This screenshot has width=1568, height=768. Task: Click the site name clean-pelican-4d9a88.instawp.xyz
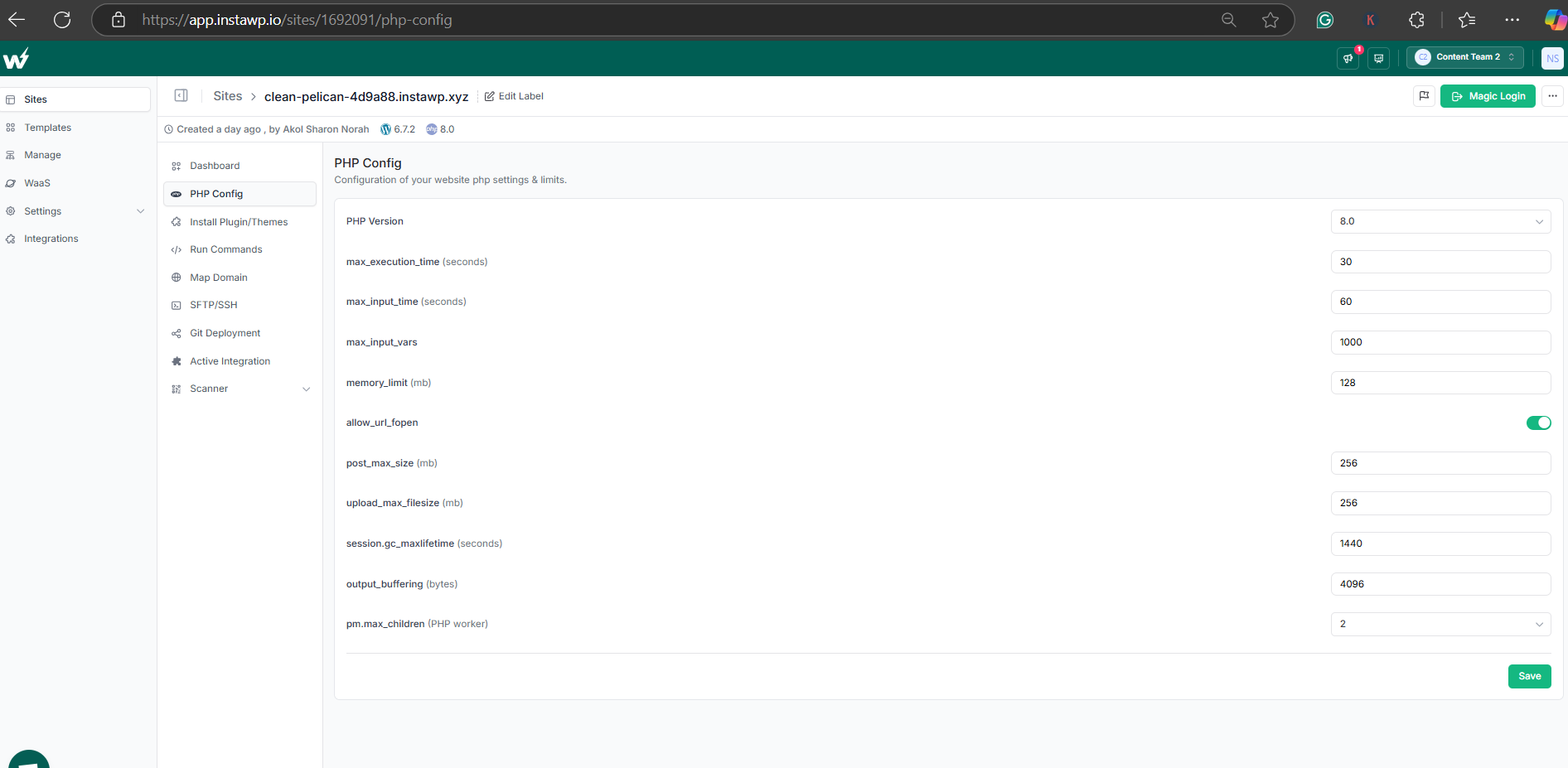366,97
